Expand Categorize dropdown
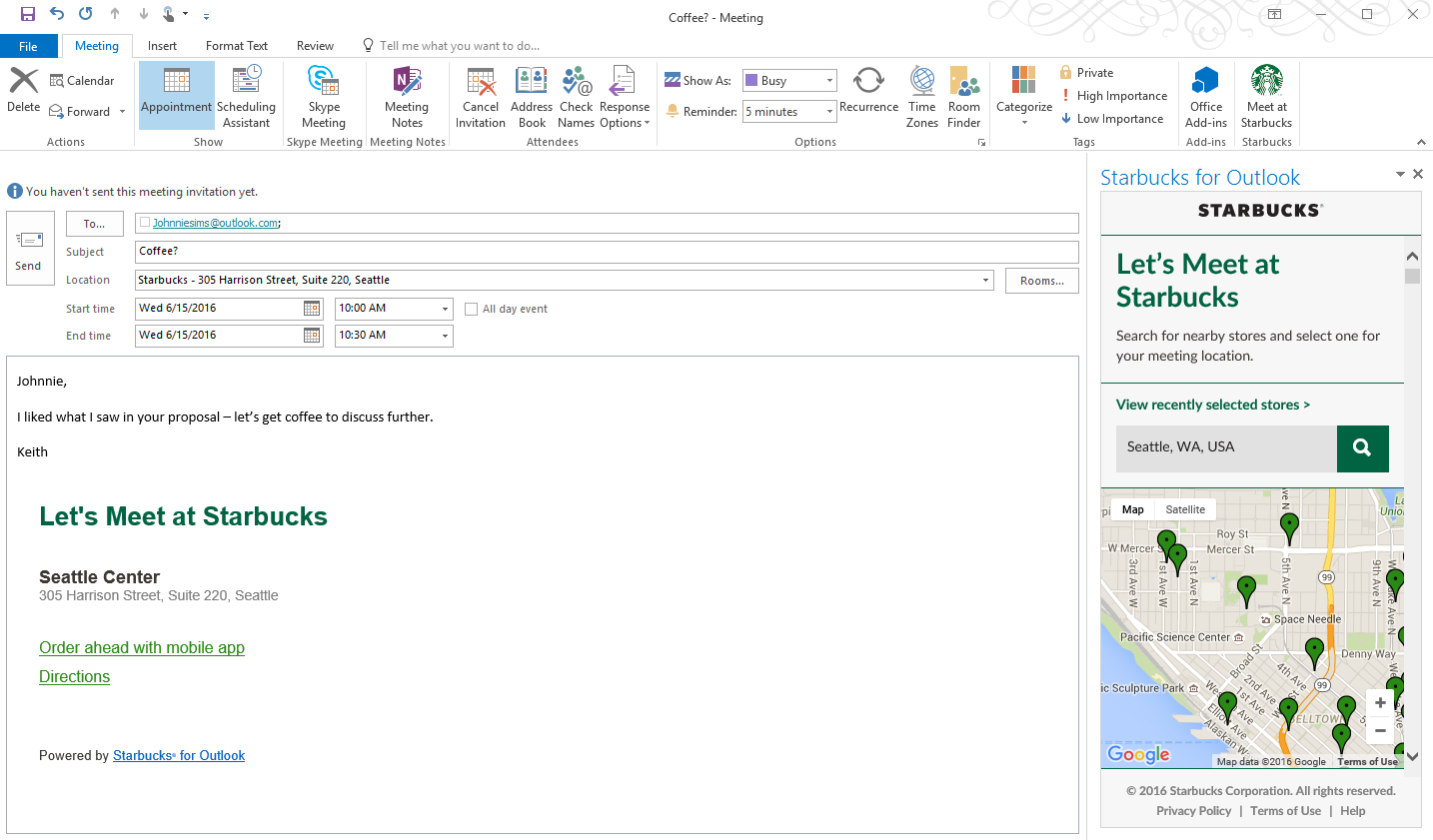Viewport: 1433px width, 840px height. click(x=1024, y=96)
